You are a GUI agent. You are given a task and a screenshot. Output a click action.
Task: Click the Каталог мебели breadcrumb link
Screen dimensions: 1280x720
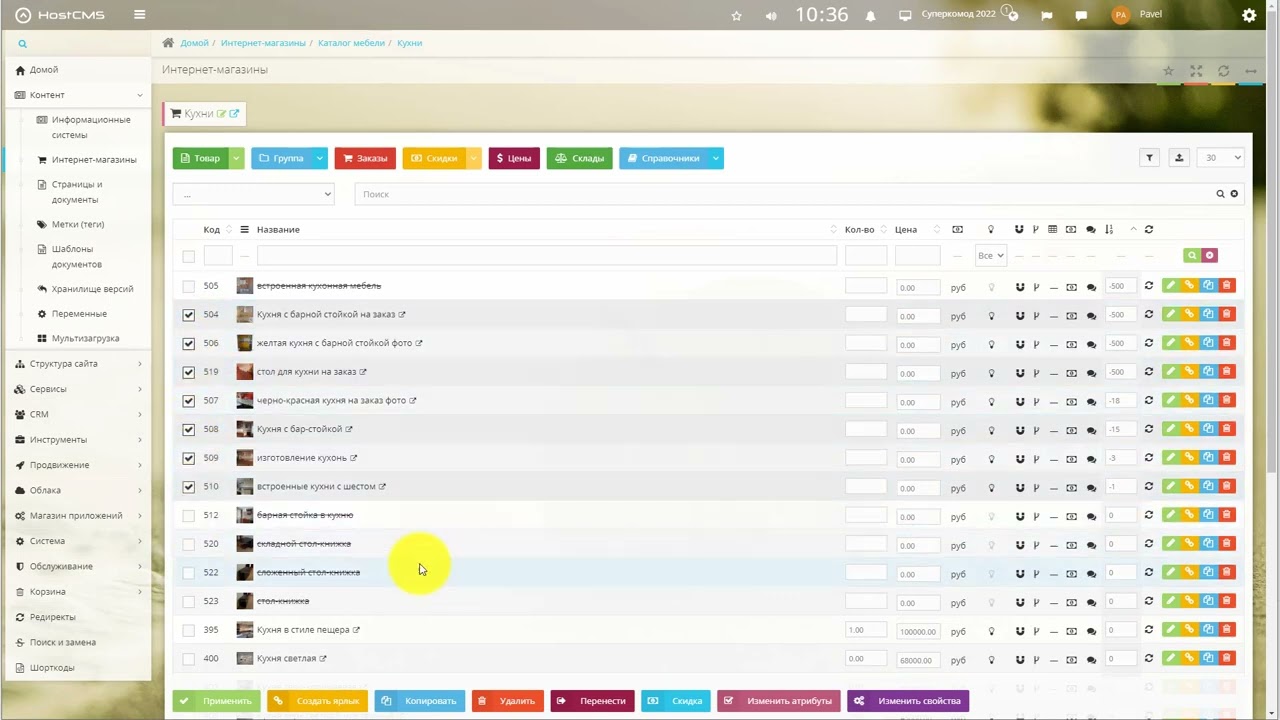[x=351, y=43]
